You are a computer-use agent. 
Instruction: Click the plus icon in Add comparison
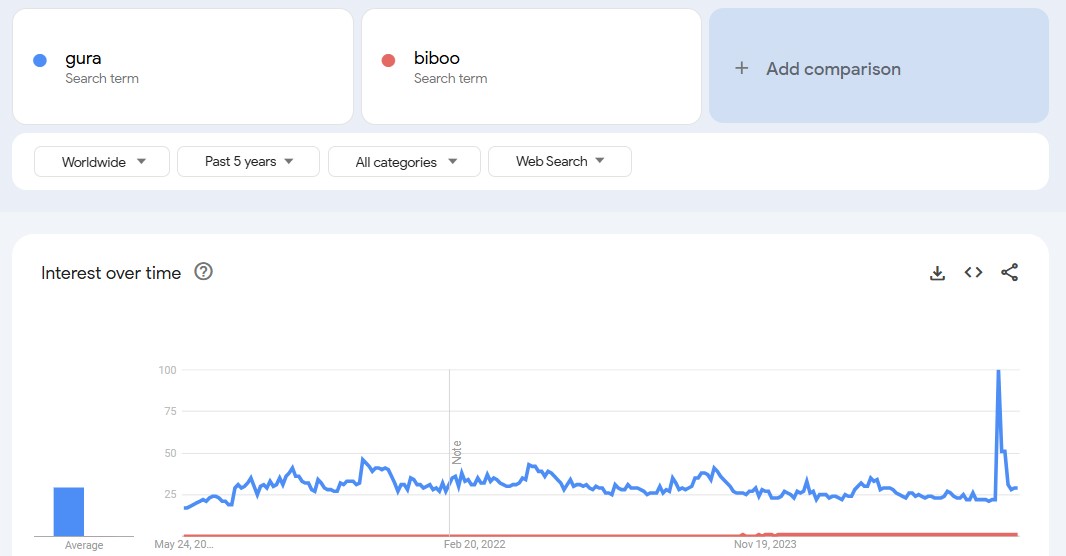(x=741, y=68)
